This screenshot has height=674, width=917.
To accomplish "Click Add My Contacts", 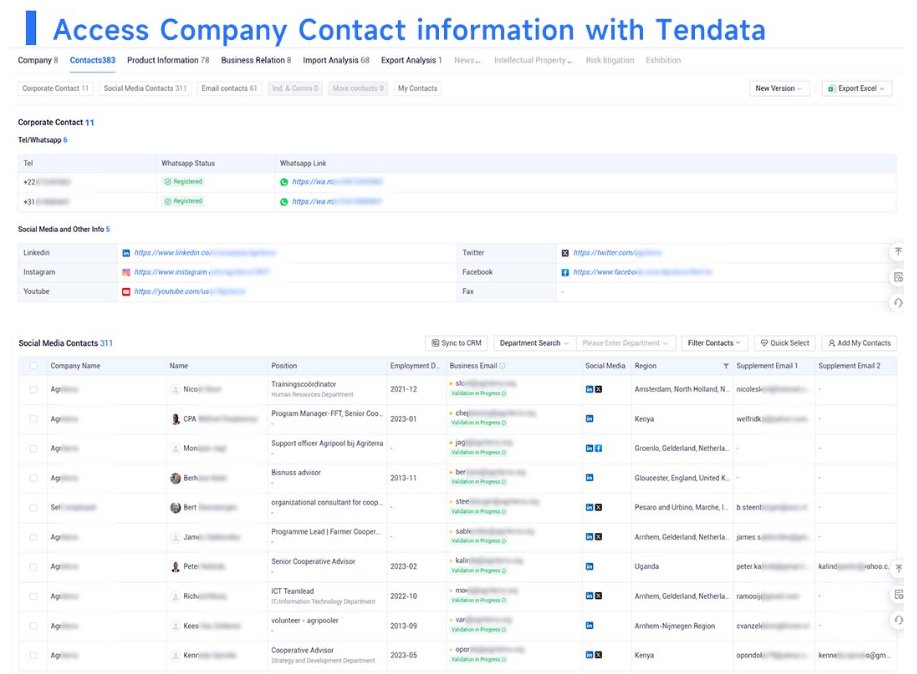I will (859, 343).
